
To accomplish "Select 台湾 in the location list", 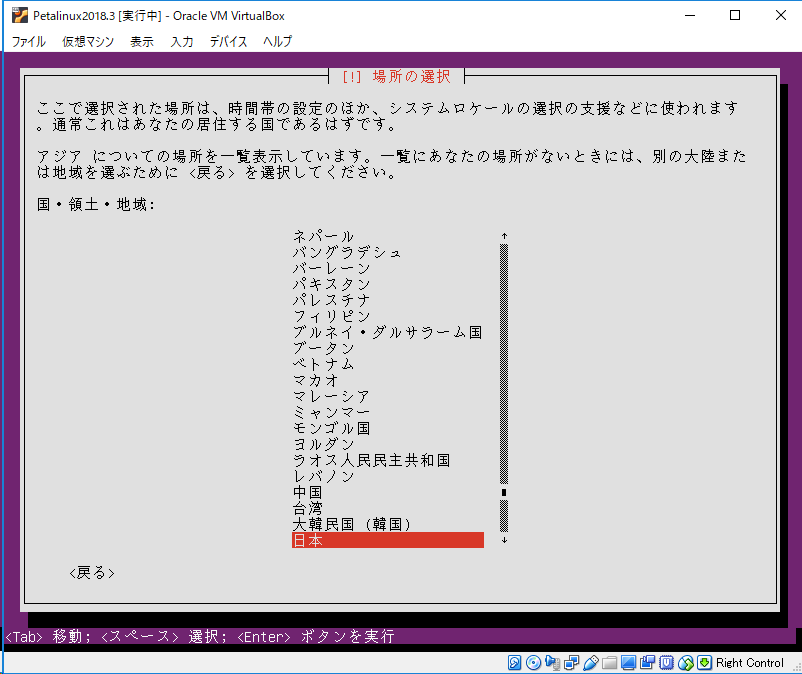I will [x=308, y=507].
